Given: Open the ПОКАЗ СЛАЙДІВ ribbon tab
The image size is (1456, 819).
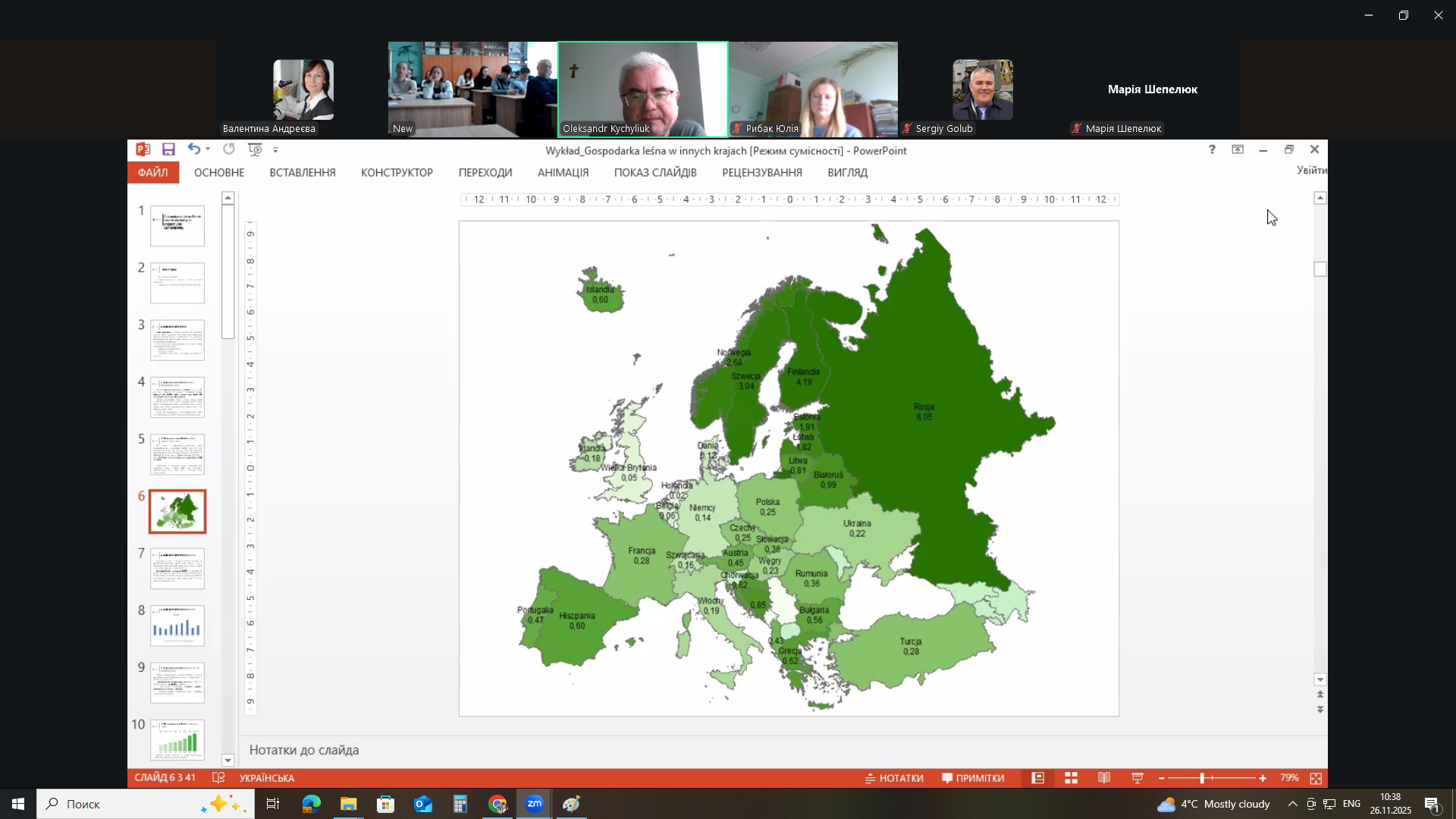Looking at the screenshot, I should pos(654,173).
